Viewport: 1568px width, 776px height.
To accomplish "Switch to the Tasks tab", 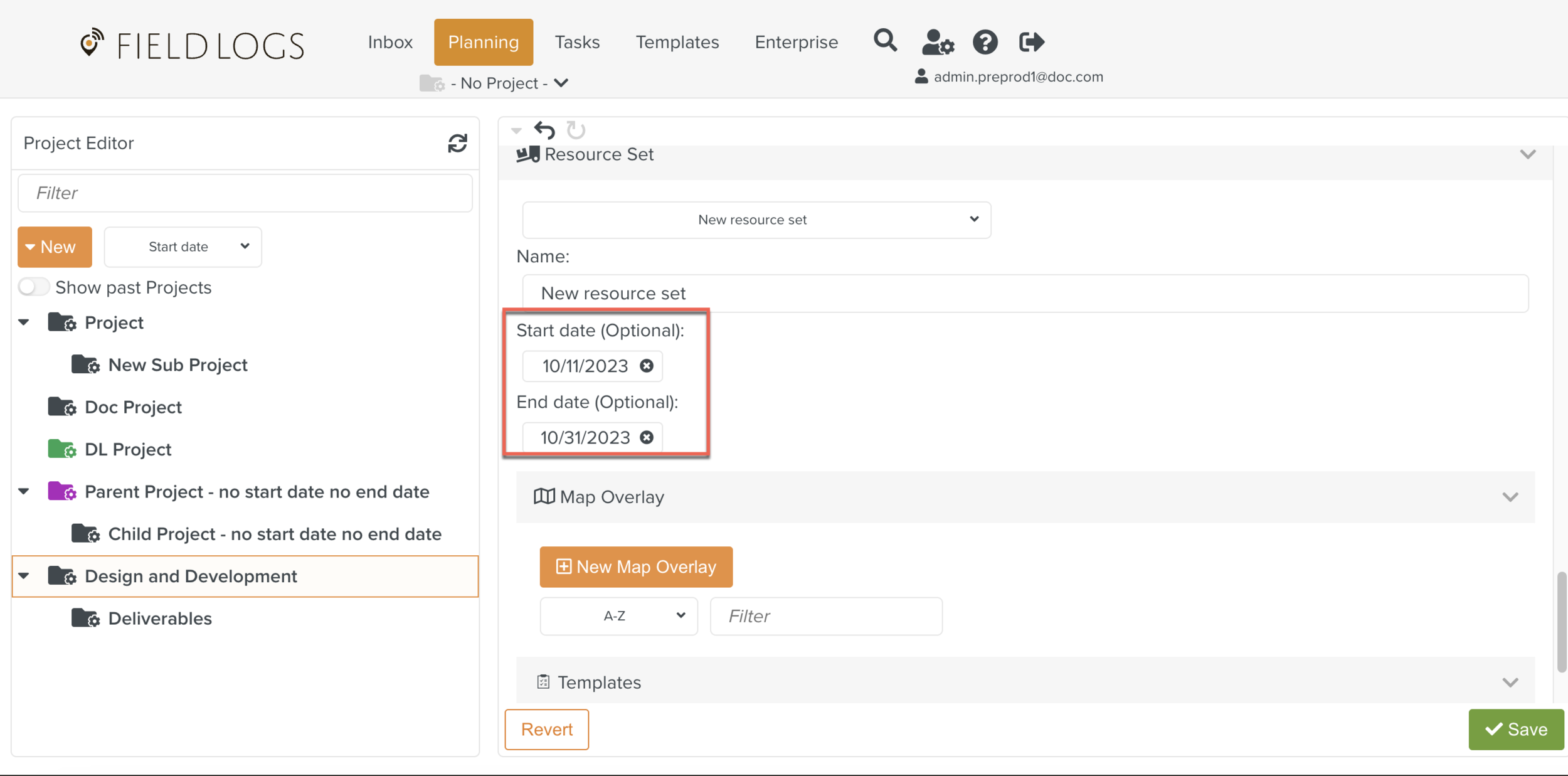I will [577, 42].
